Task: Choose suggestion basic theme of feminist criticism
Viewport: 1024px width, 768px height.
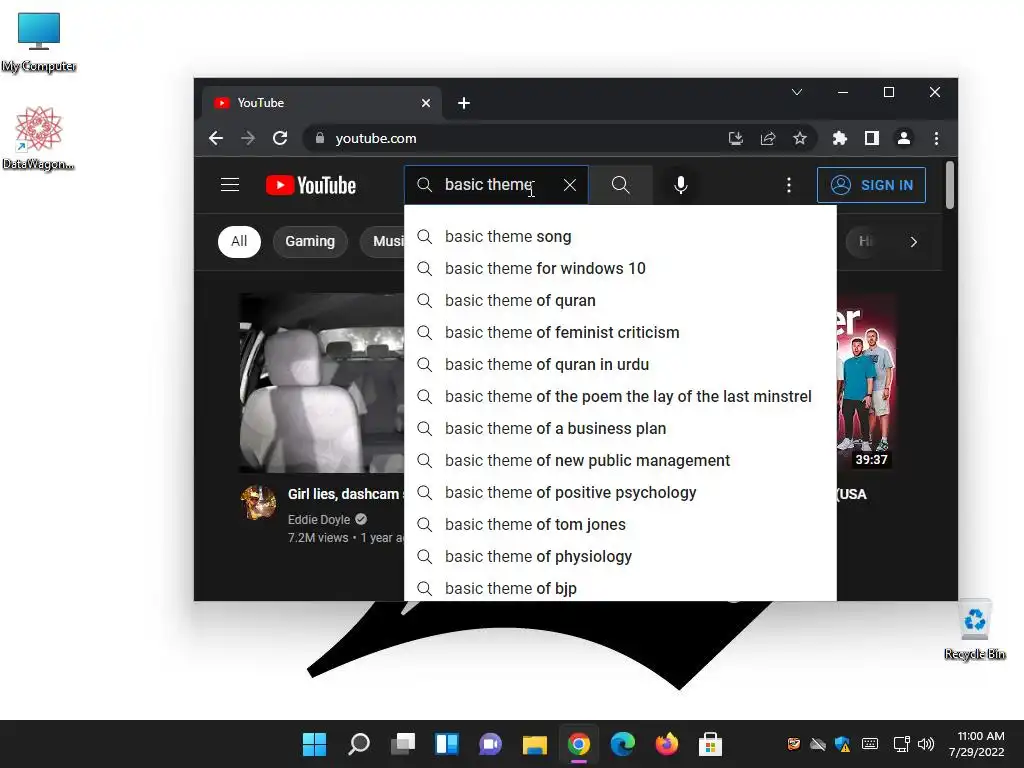Action: tap(620, 332)
